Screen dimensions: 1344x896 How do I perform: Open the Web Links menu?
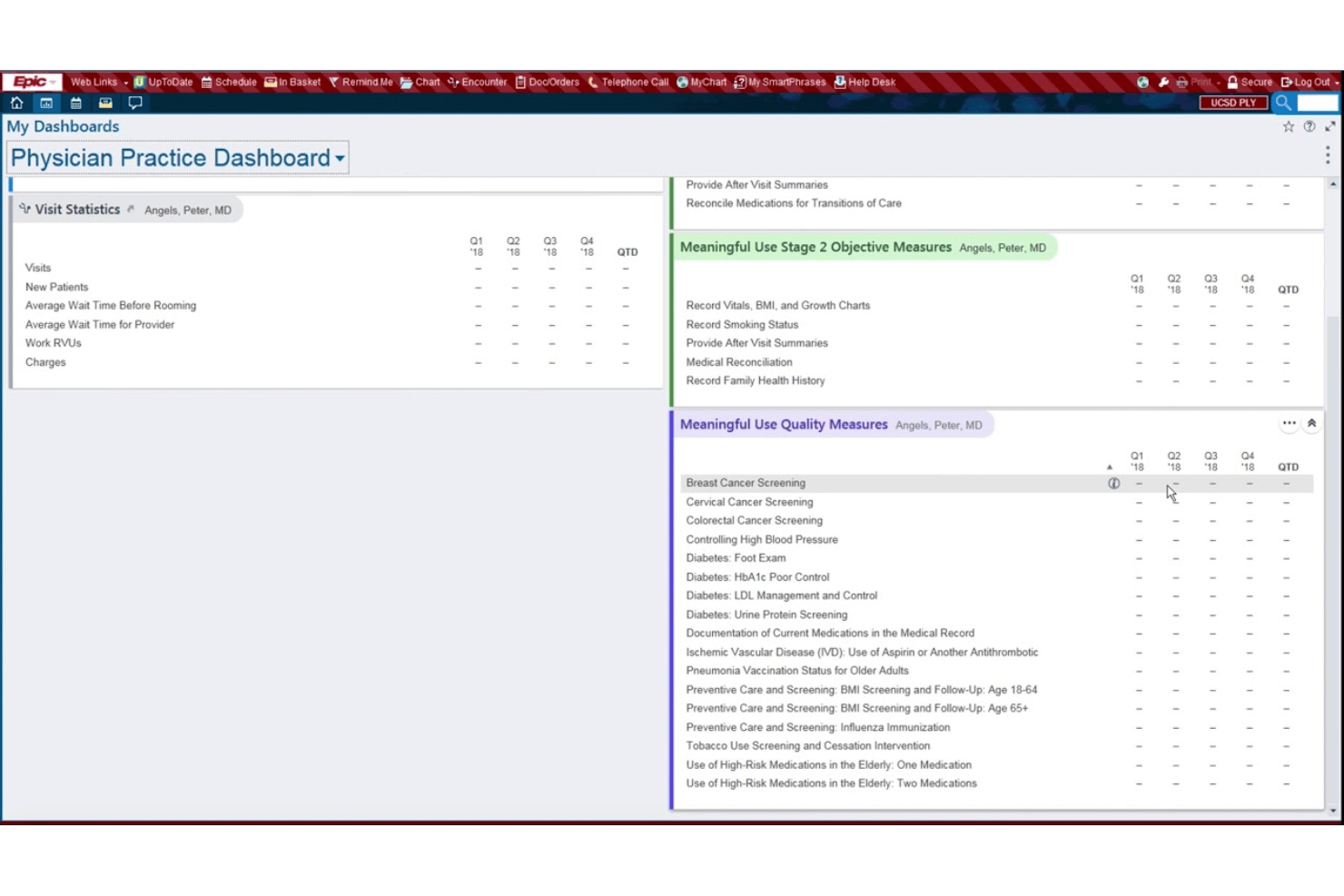click(x=98, y=82)
